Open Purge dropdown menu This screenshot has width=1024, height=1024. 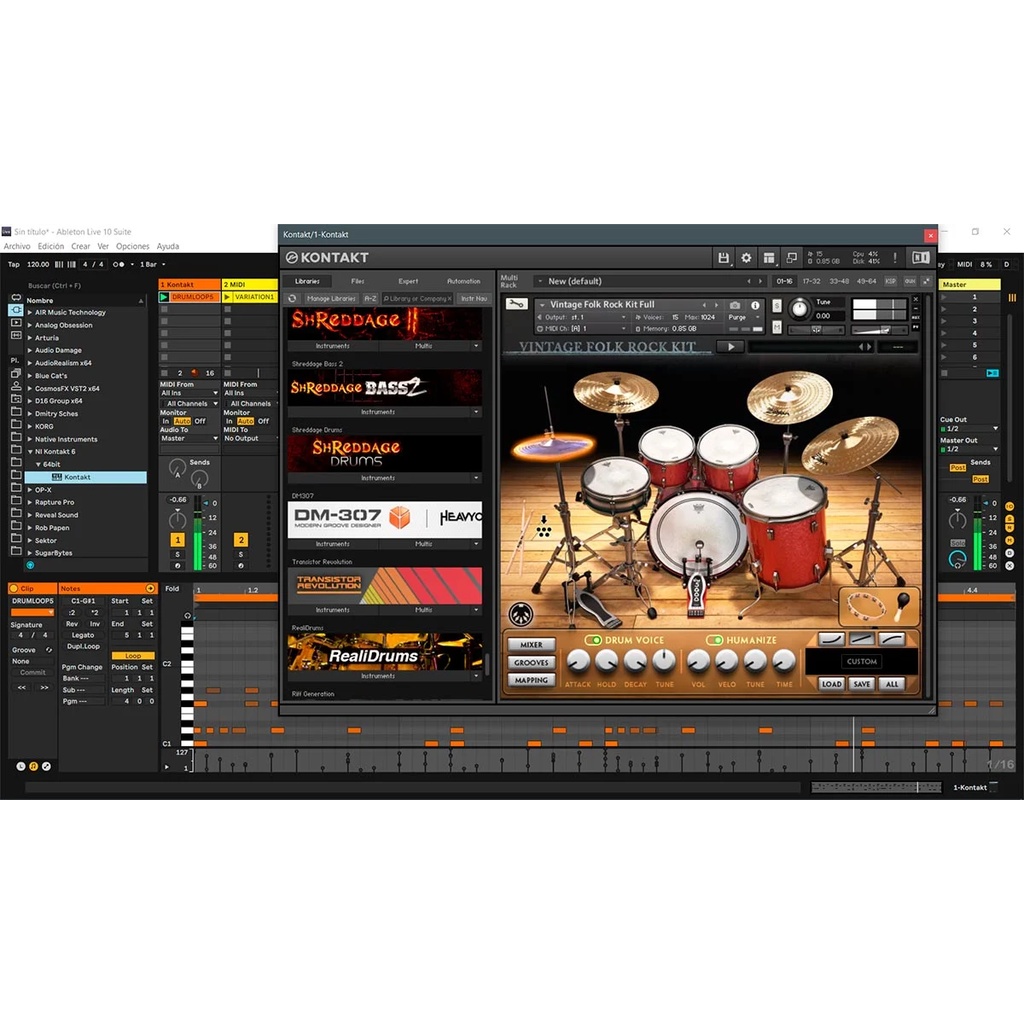744,317
